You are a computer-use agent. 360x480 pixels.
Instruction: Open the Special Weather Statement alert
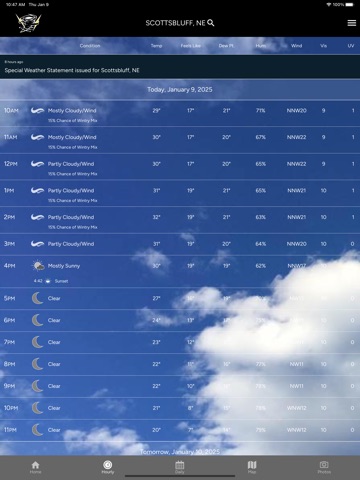(x=180, y=67)
